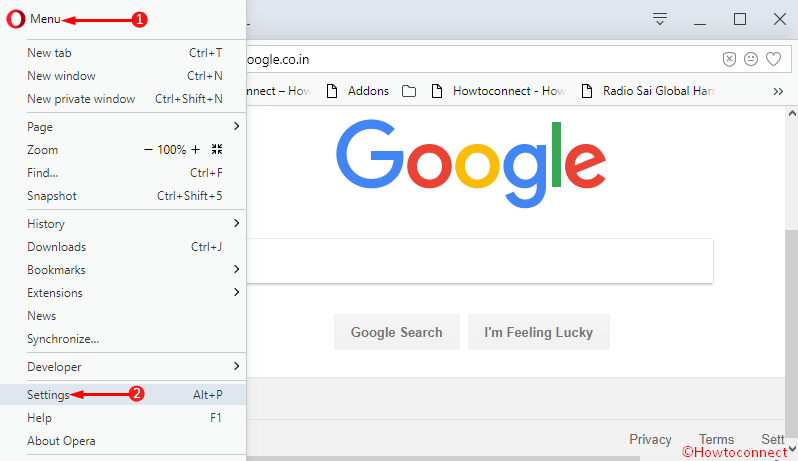Close the Opera window
This screenshot has width=798, height=461.
(780, 19)
